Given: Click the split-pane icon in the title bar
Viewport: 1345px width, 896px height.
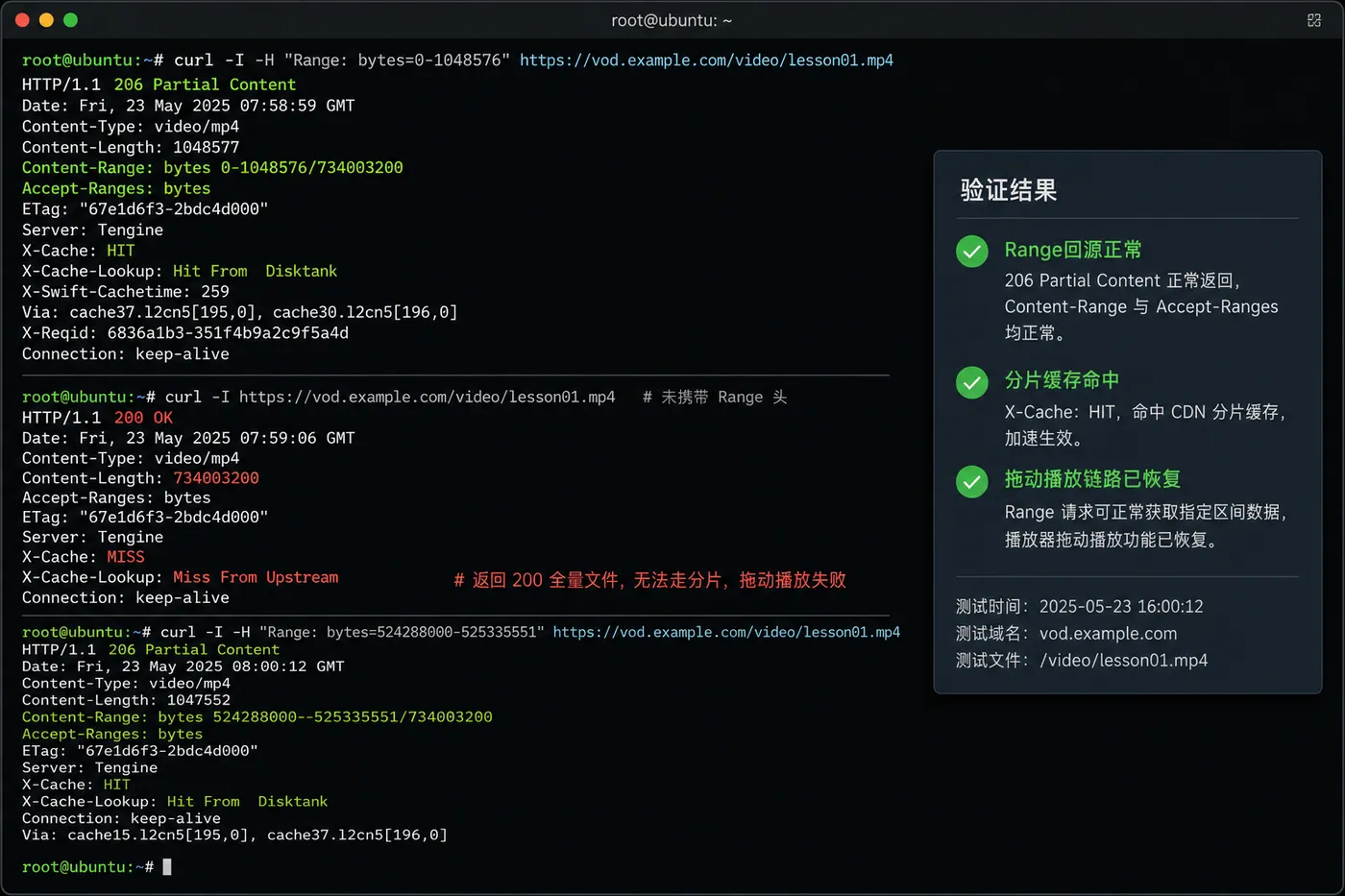Looking at the screenshot, I should 1314,20.
